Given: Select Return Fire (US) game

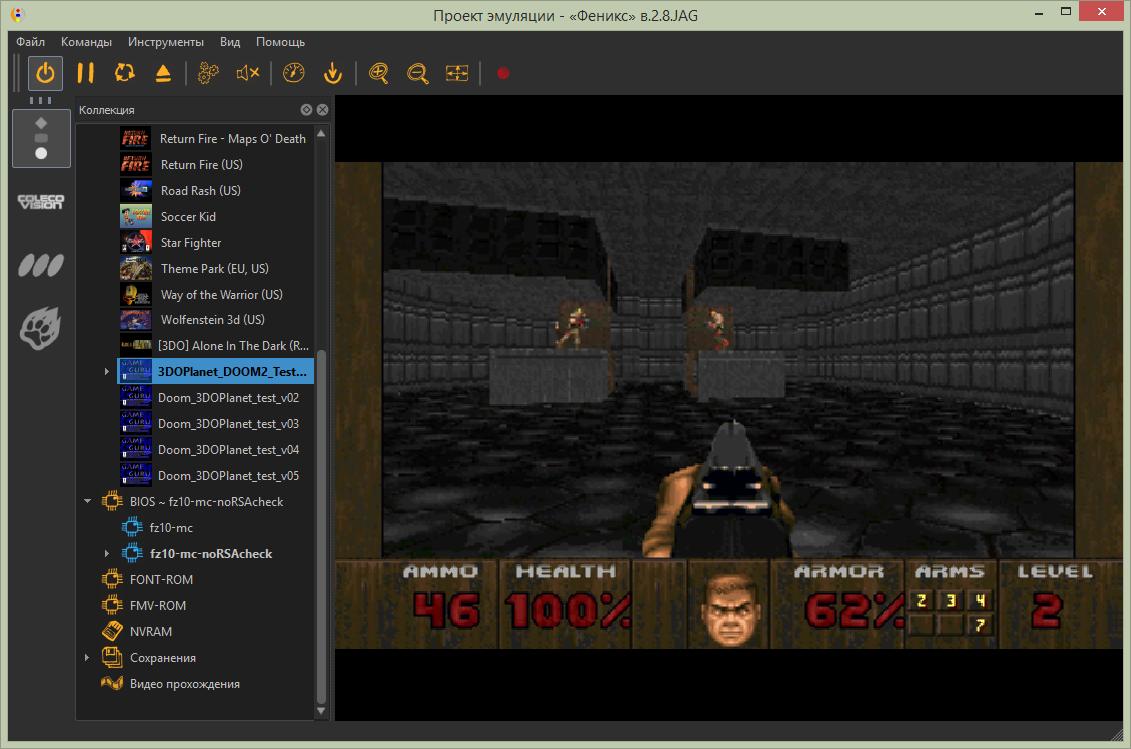Looking at the screenshot, I should (201, 165).
